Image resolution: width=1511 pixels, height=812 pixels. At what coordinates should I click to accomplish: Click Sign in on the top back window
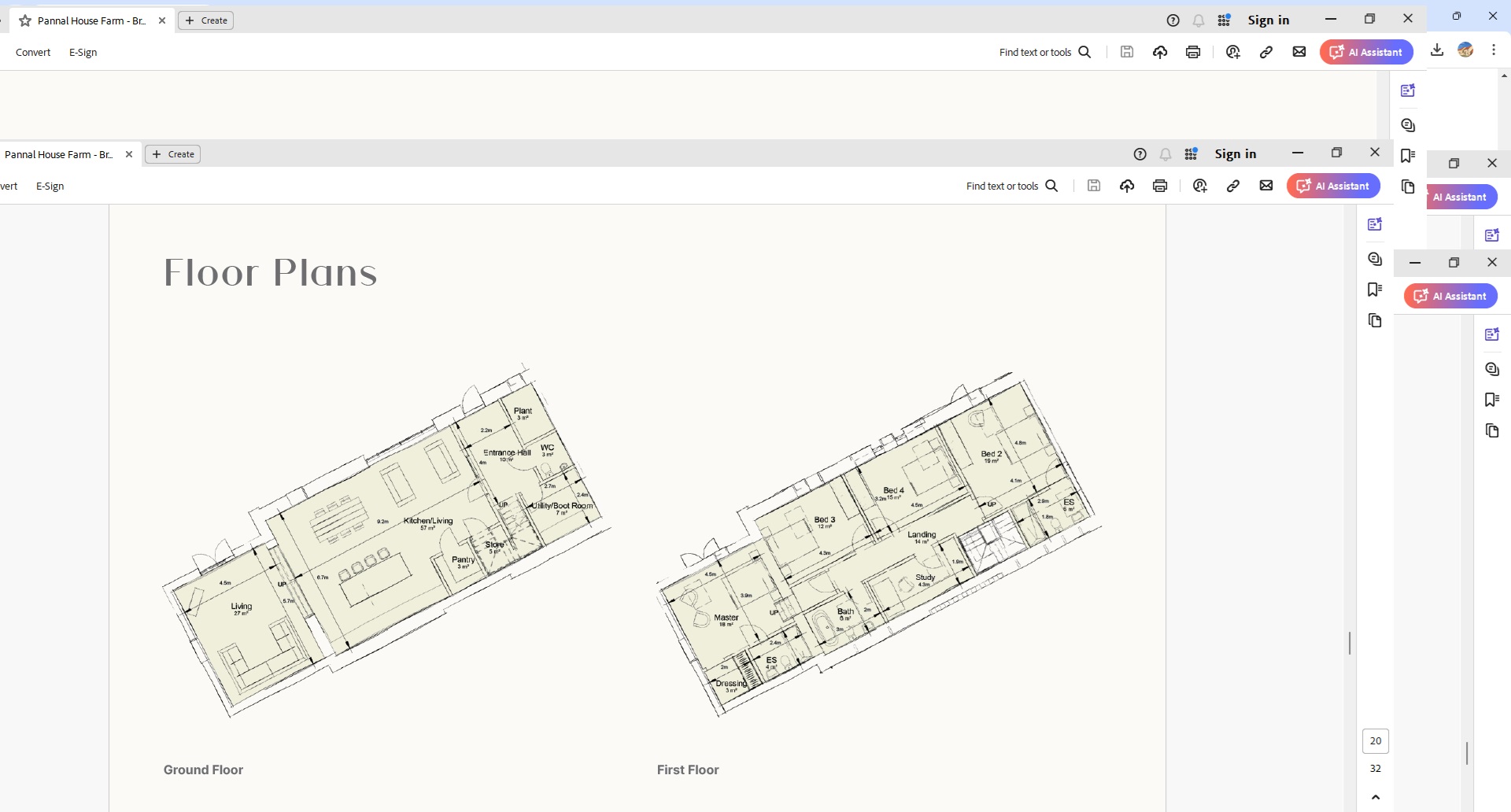click(x=1269, y=20)
